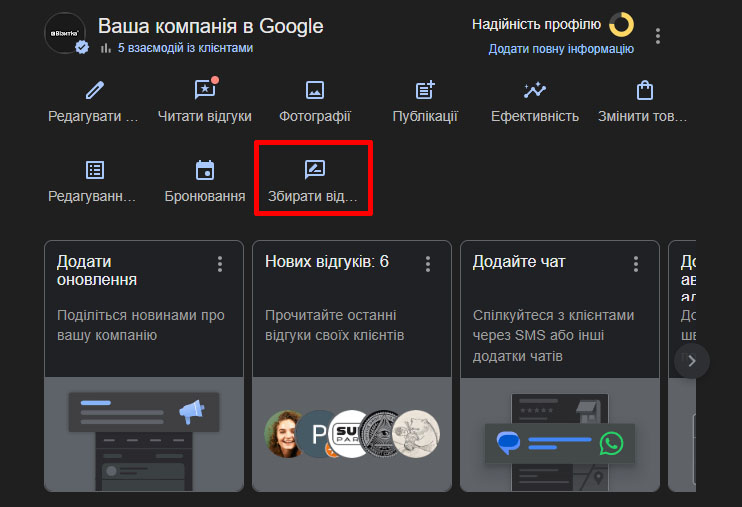Select the Додайте чат card title
This screenshot has width=742, height=507.
click(x=519, y=261)
